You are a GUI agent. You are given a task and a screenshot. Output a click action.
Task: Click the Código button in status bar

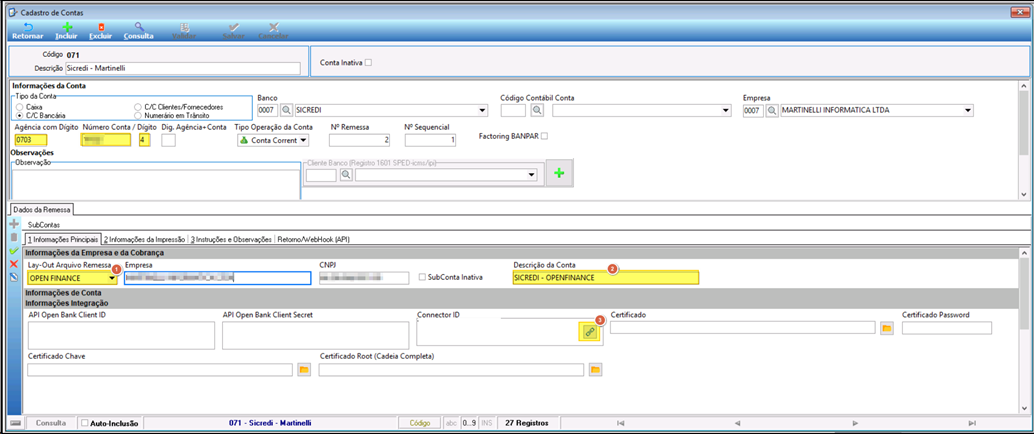(x=419, y=422)
